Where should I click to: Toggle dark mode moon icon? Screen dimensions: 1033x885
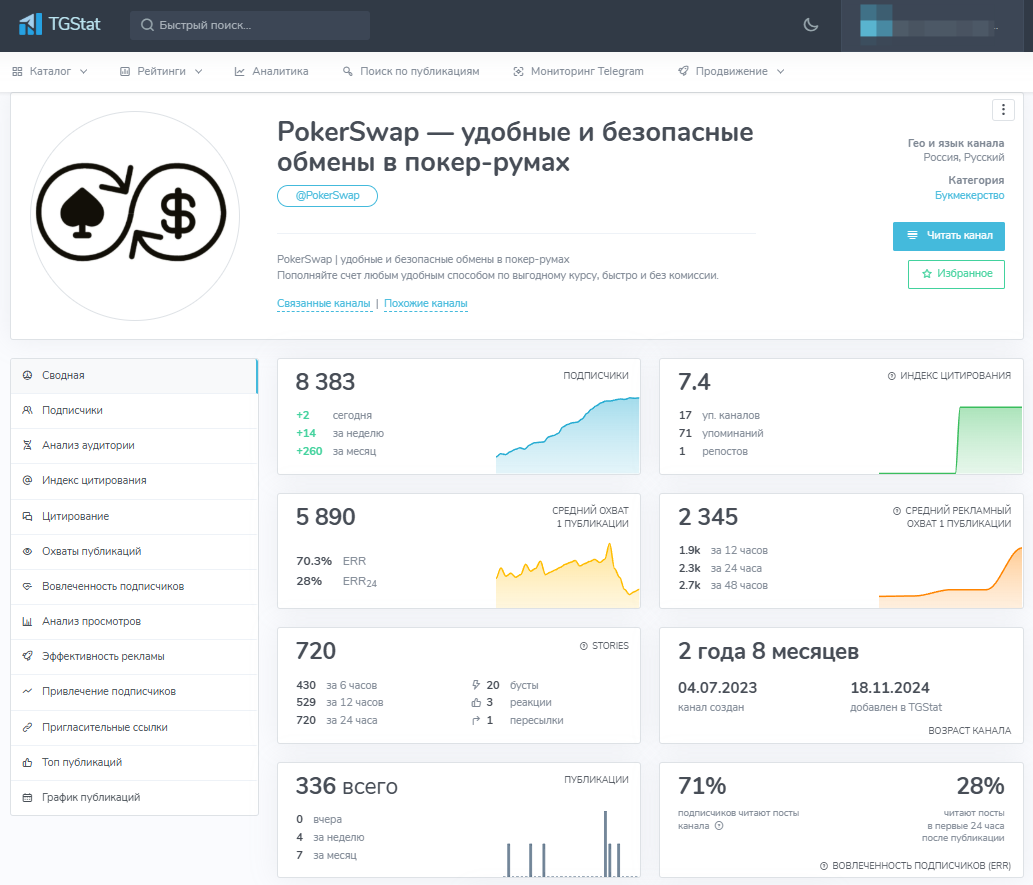pyautogui.click(x=811, y=25)
